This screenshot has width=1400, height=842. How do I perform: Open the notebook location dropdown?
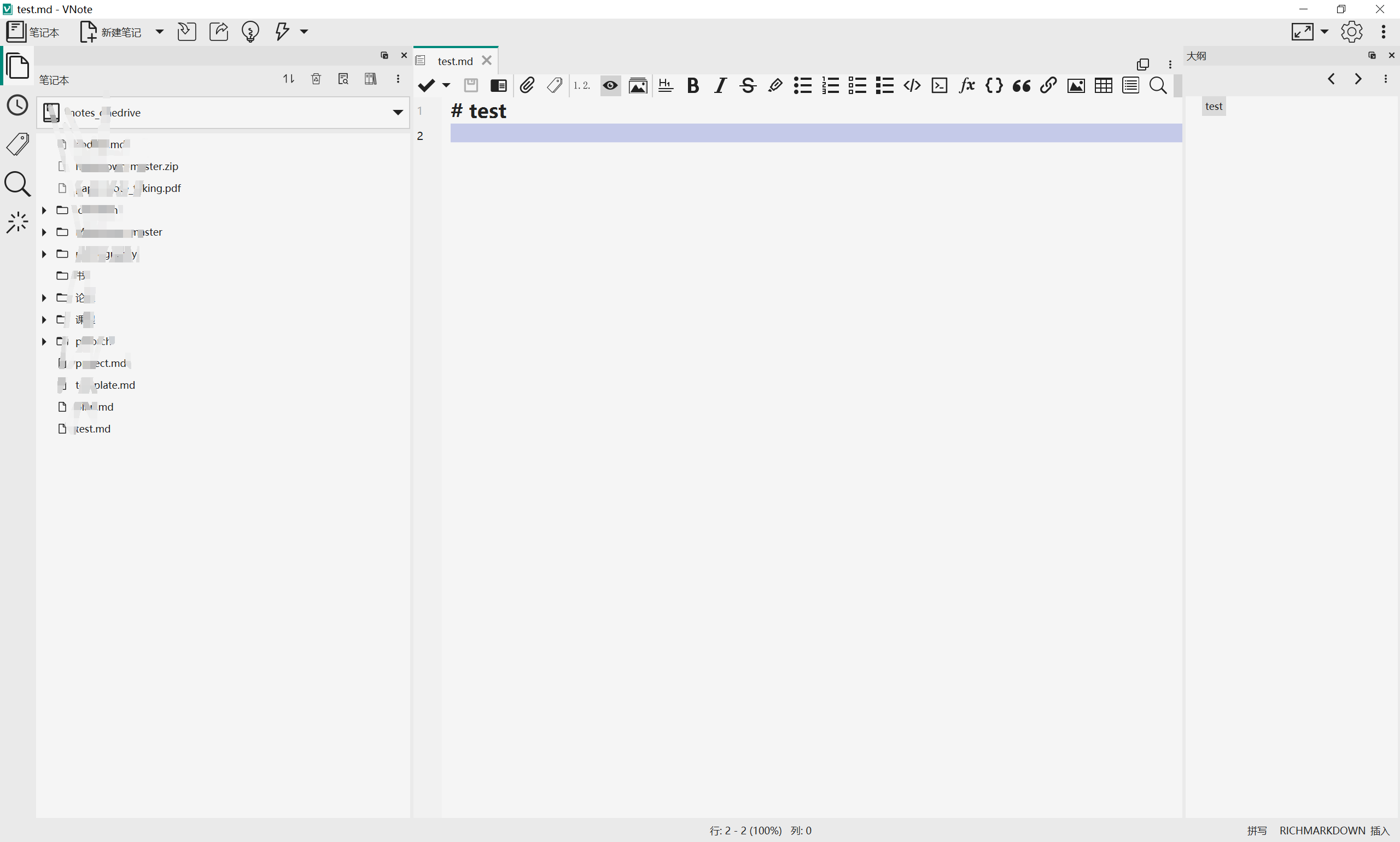click(398, 112)
